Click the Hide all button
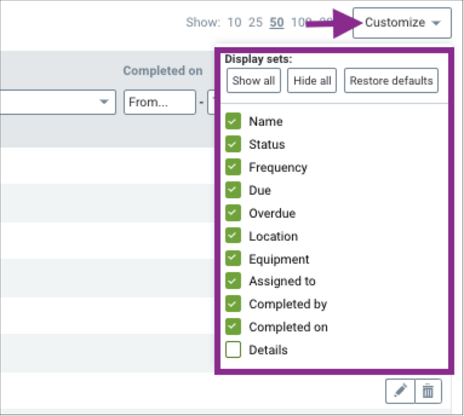 point(312,80)
